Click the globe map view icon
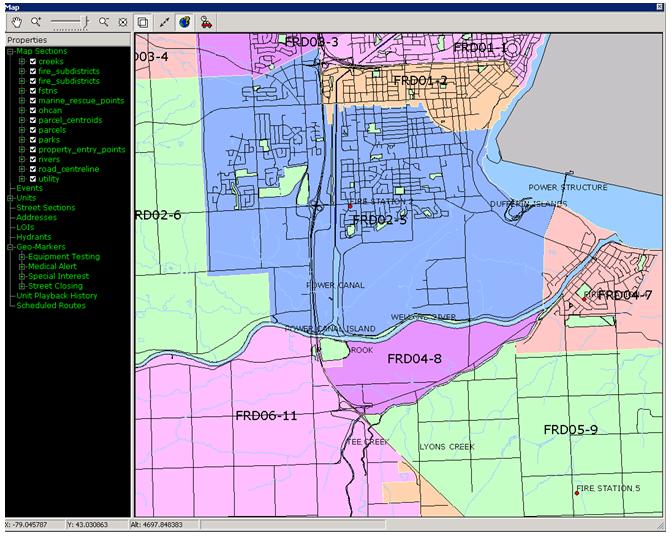Screen dimensions: 671x536 pyautogui.click(x=185, y=20)
